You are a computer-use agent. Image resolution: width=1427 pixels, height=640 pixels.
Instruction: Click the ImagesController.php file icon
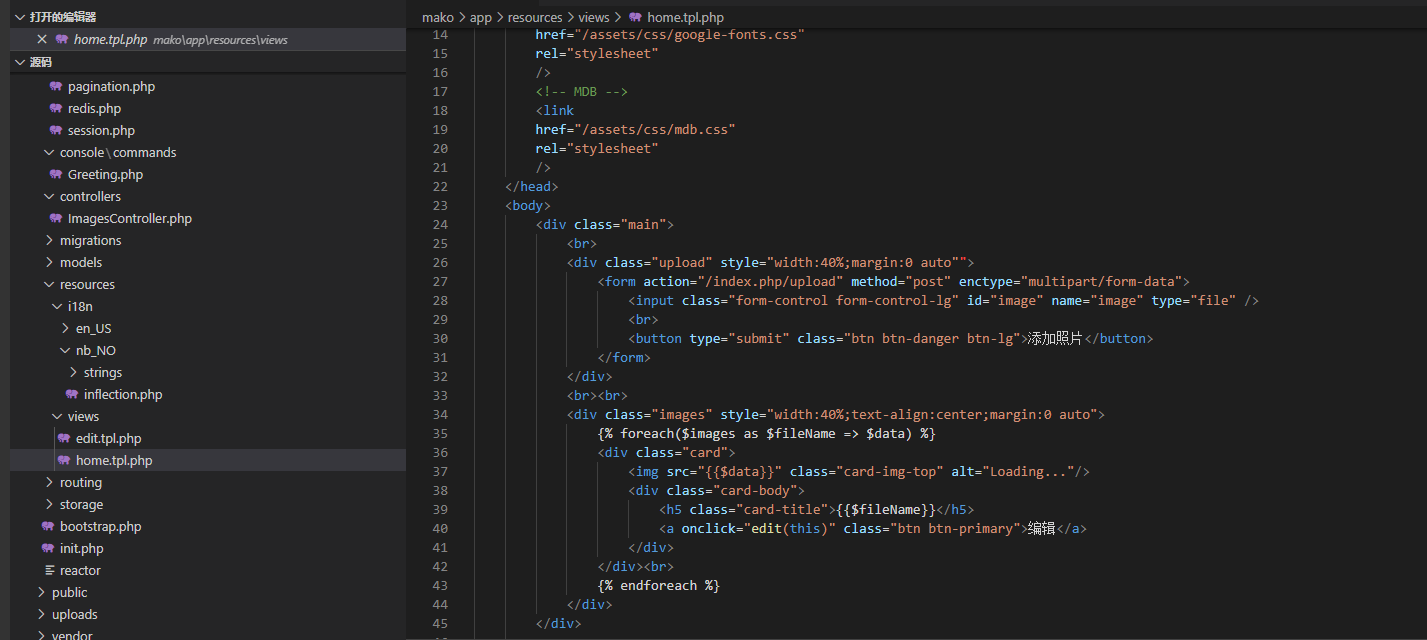point(56,219)
